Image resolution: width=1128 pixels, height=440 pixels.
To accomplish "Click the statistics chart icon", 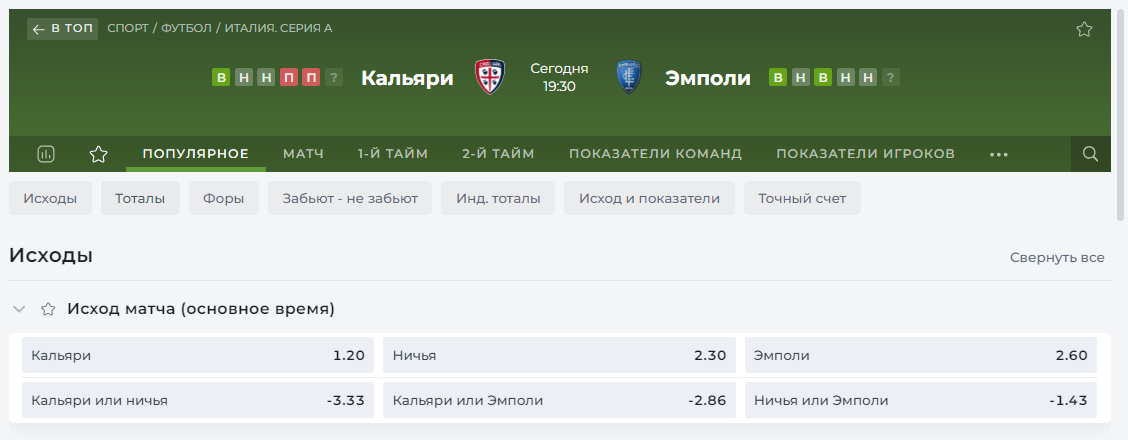I will pos(45,154).
